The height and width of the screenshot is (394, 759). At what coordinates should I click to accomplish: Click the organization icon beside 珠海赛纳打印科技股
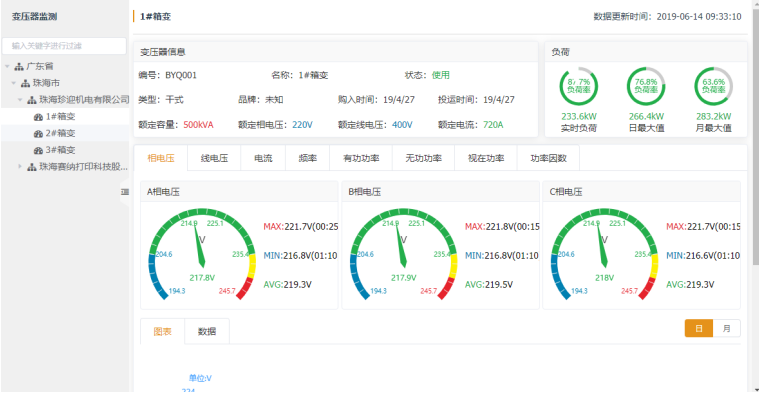[32, 167]
